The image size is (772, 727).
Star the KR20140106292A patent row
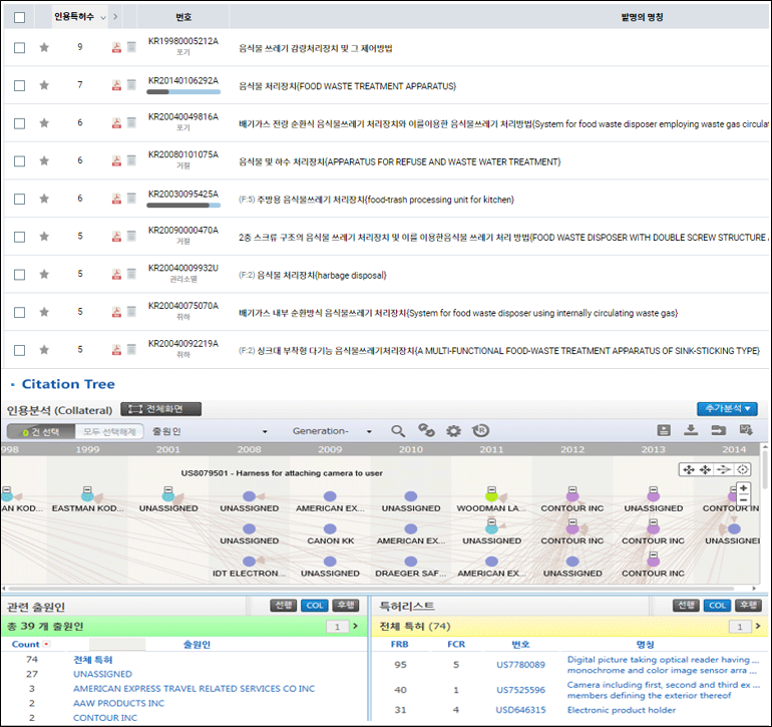click(x=44, y=86)
